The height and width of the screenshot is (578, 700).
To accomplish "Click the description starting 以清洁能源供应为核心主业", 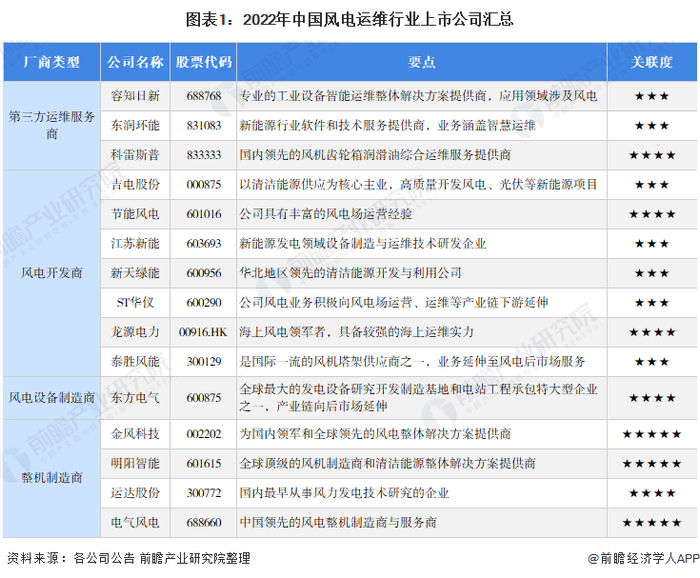I will coord(418,184).
